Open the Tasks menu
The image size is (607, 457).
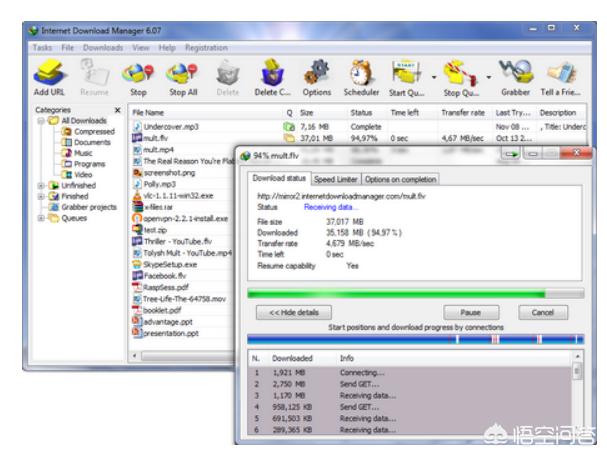(42, 48)
